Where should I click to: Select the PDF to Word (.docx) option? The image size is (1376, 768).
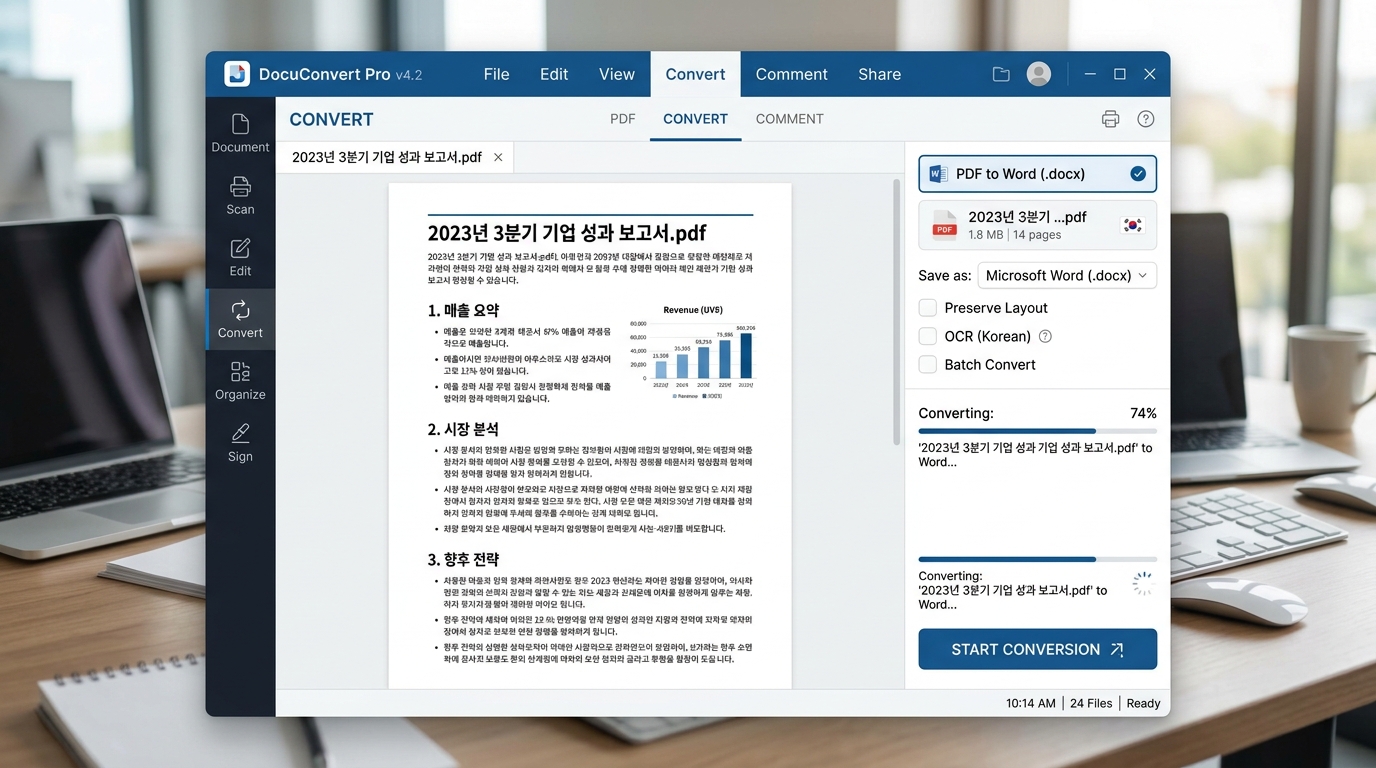click(1038, 174)
